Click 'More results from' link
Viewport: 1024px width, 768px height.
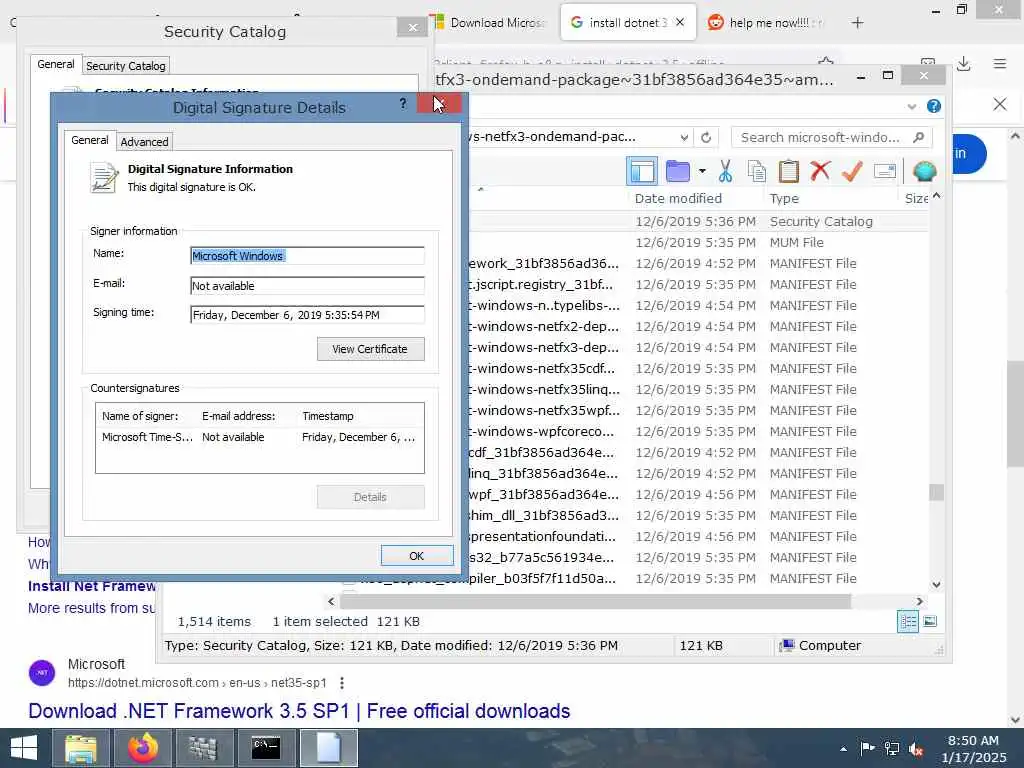(91, 608)
